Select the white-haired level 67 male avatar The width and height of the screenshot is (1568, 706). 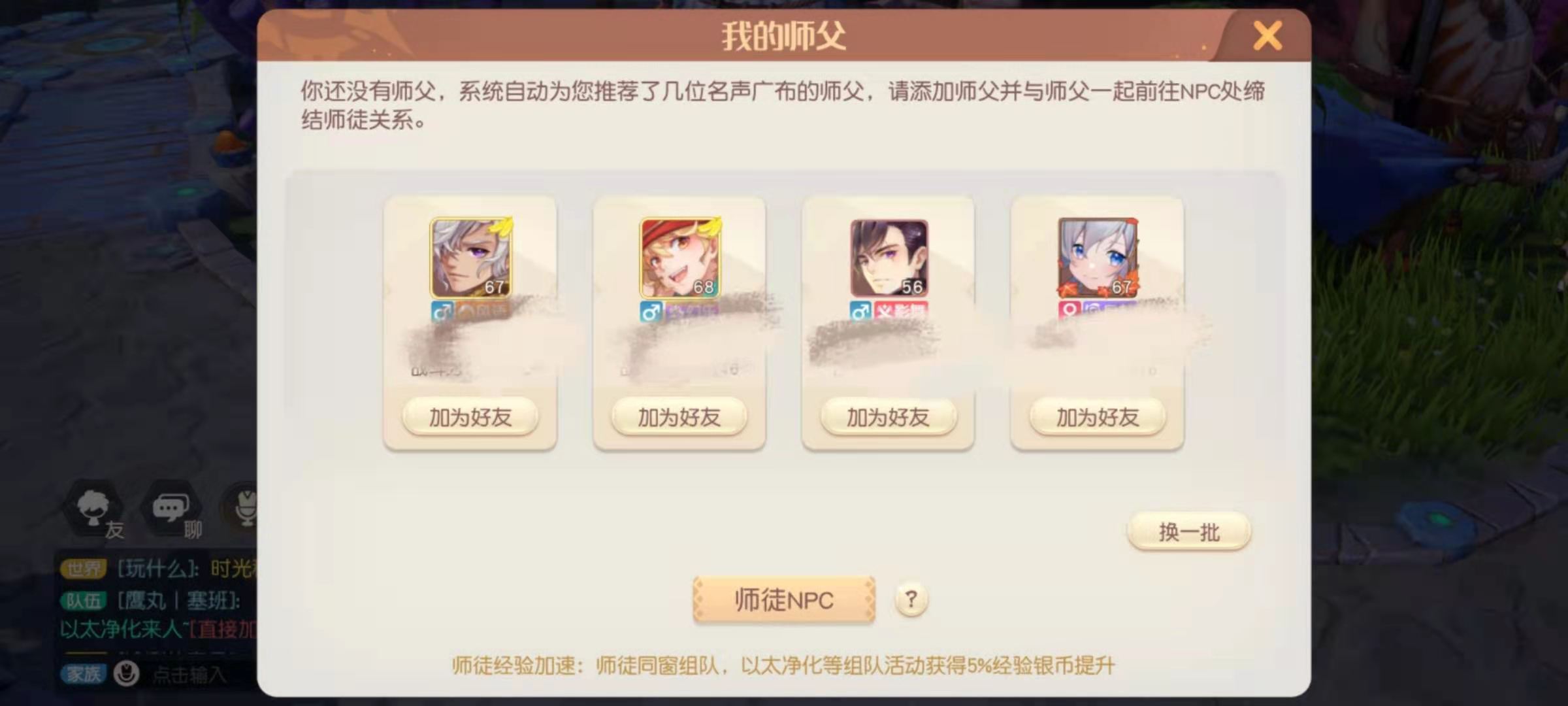[470, 258]
